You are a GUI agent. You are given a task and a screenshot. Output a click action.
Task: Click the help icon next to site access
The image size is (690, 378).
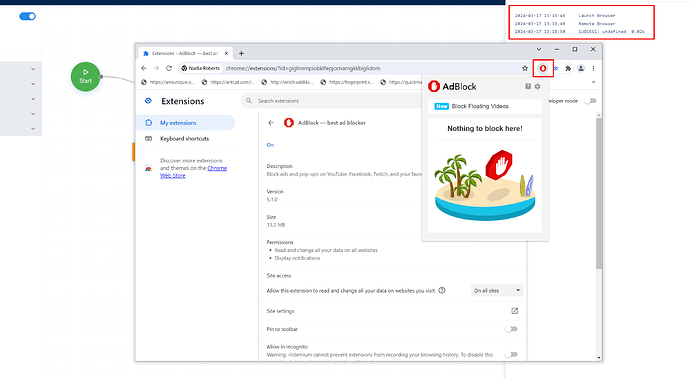point(442,290)
